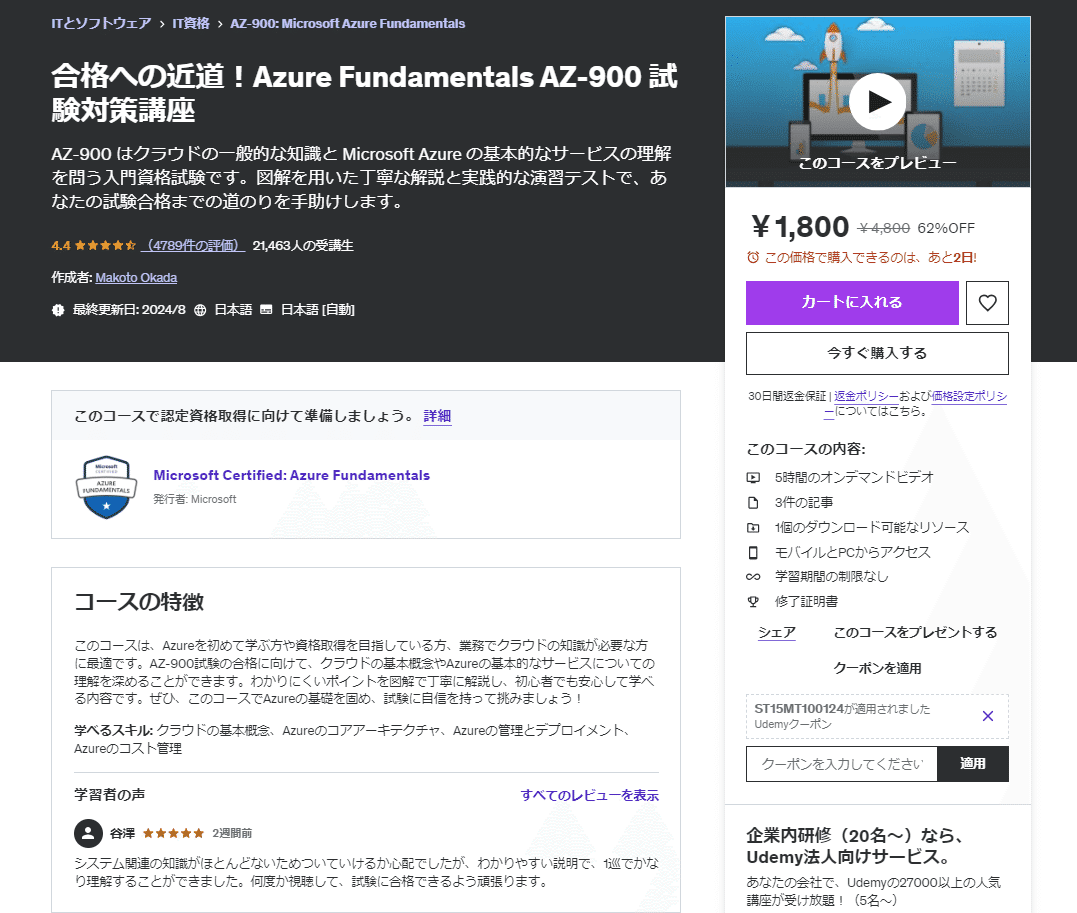The height and width of the screenshot is (913, 1077).
Task: Click 5時間のオンデマンドビデオ text
Action: 854,477
